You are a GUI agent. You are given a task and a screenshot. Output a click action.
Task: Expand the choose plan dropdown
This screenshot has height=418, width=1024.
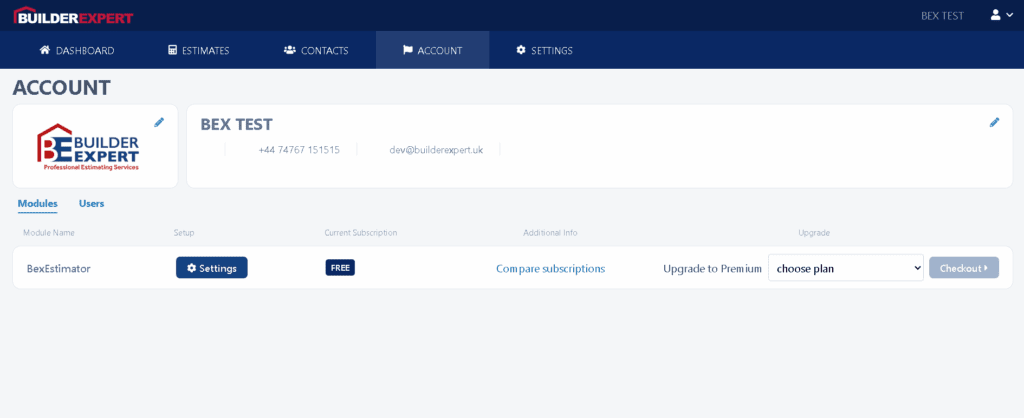[845, 268]
